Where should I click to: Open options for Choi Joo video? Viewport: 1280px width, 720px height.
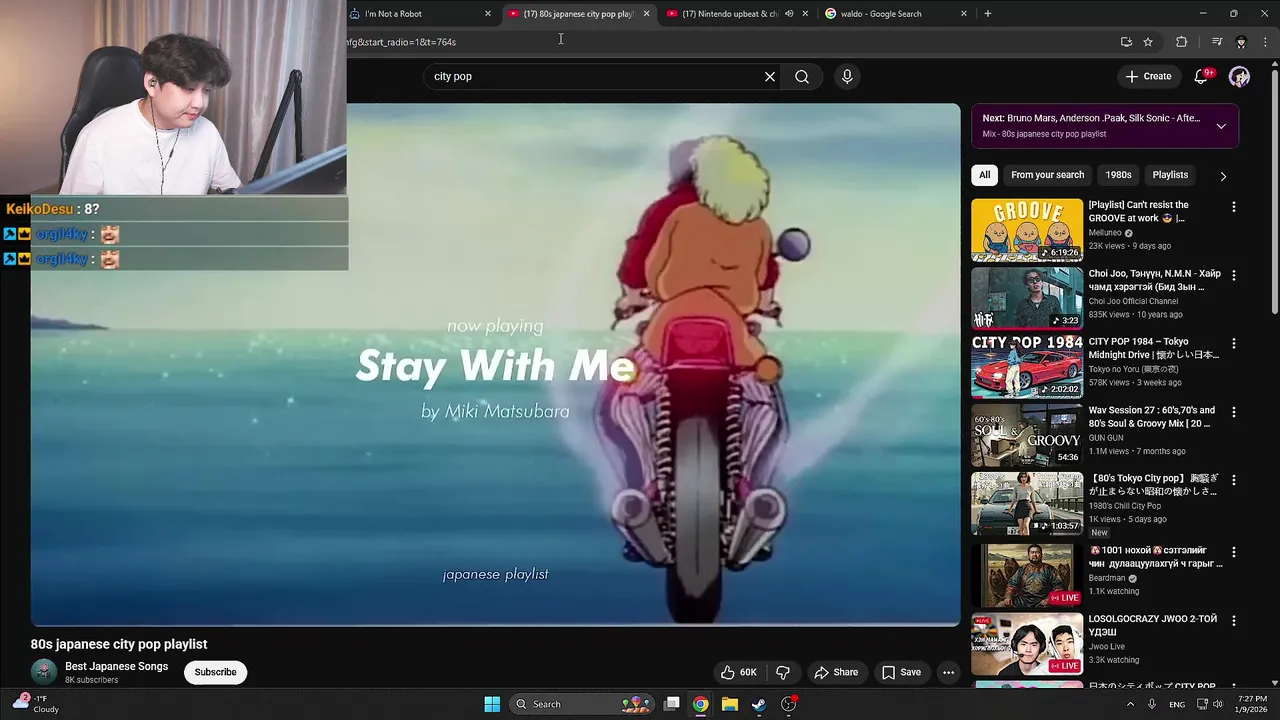tap(1233, 275)
